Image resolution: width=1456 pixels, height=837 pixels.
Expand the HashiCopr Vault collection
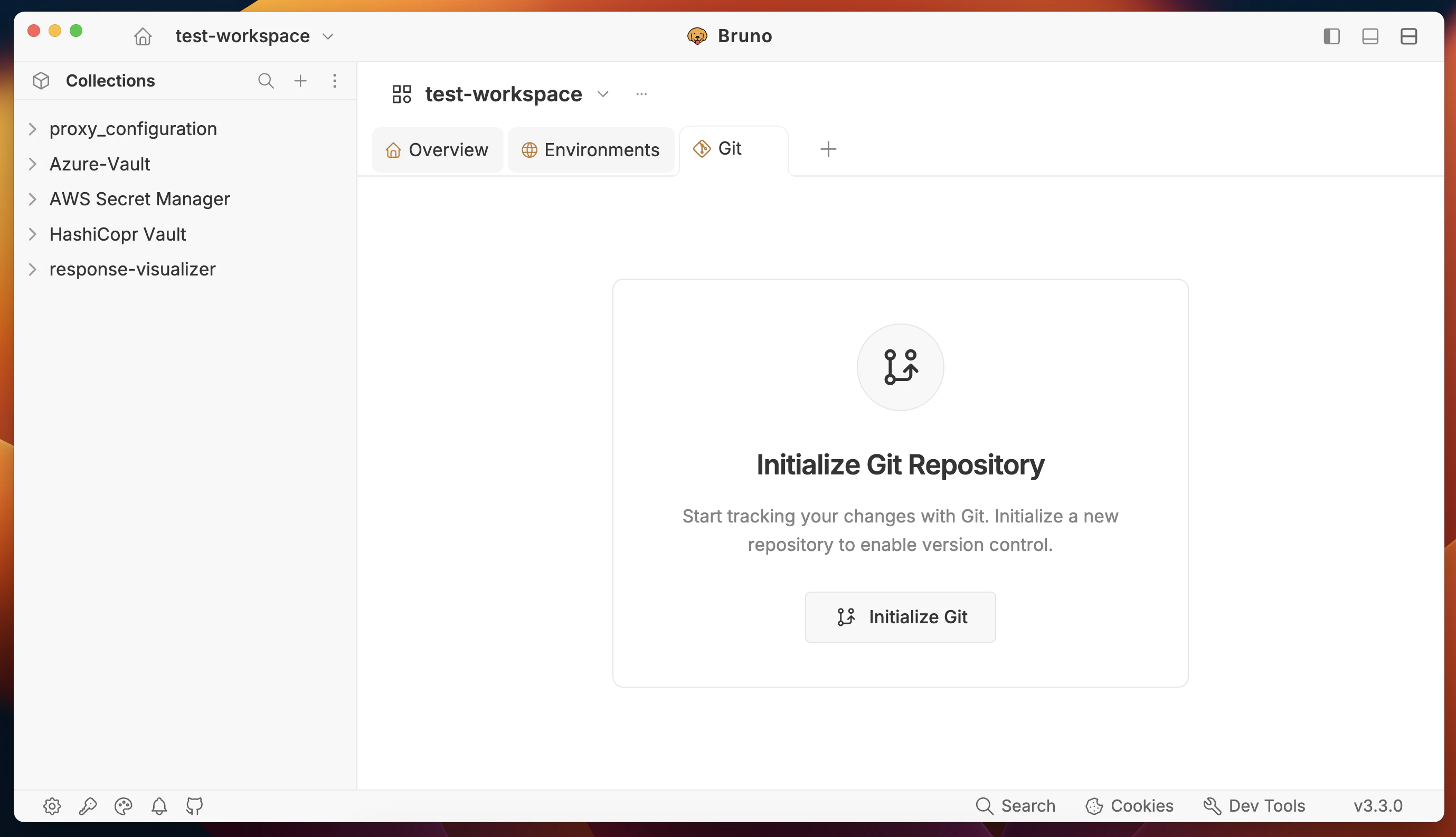[33, 234]
